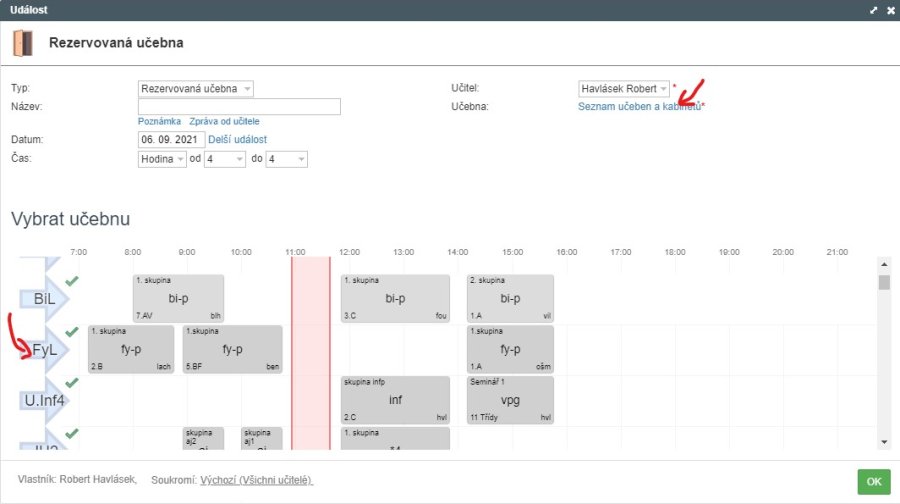Click green checkmark next to U.Inf4
Screen dimensions: 900x504
[72, 383]
